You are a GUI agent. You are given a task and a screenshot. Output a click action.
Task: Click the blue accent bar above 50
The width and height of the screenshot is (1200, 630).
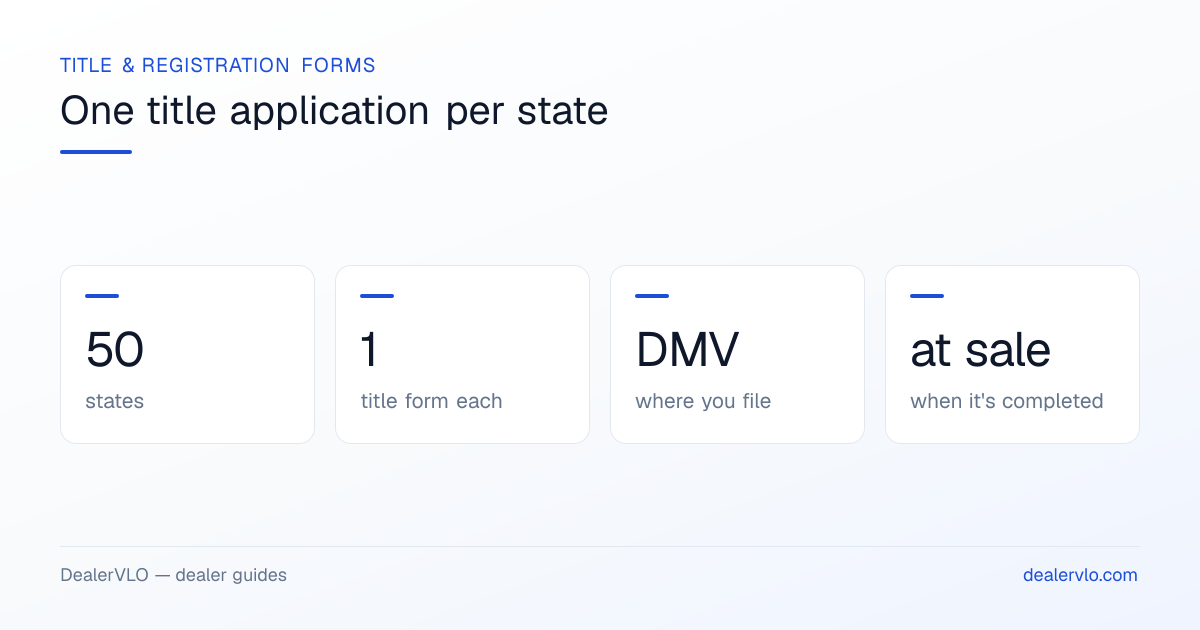tap(102, 296)
